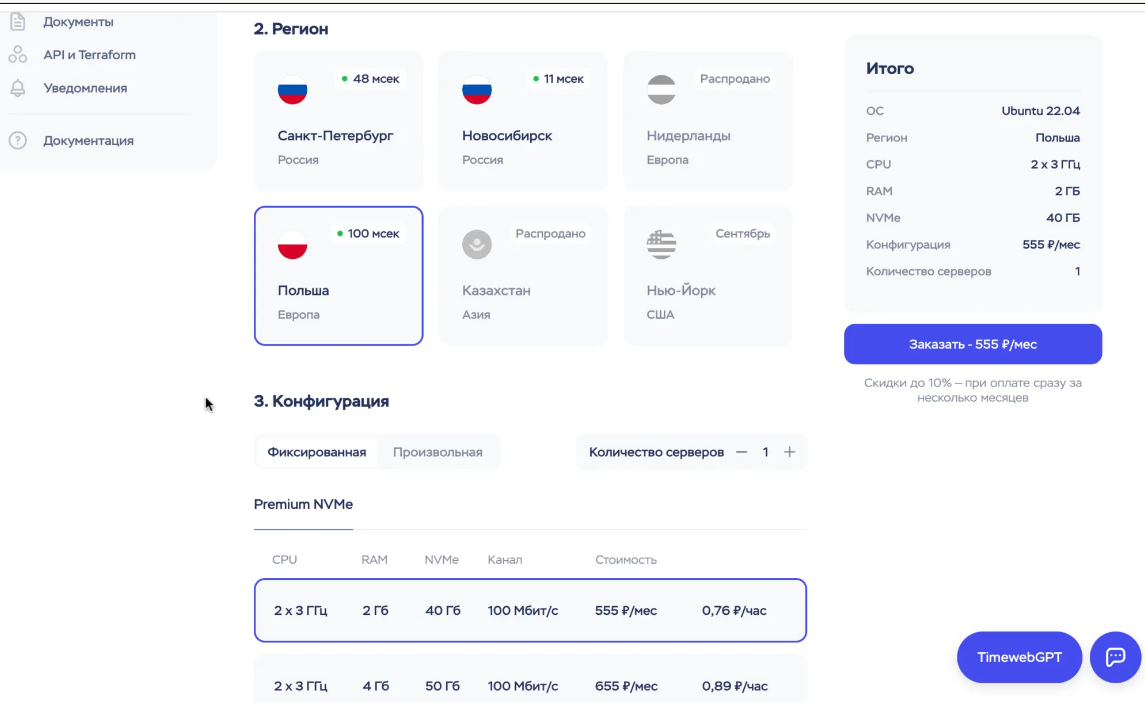
Task: Switch to Произвольная configuration
Action: [x=437, y=452]
